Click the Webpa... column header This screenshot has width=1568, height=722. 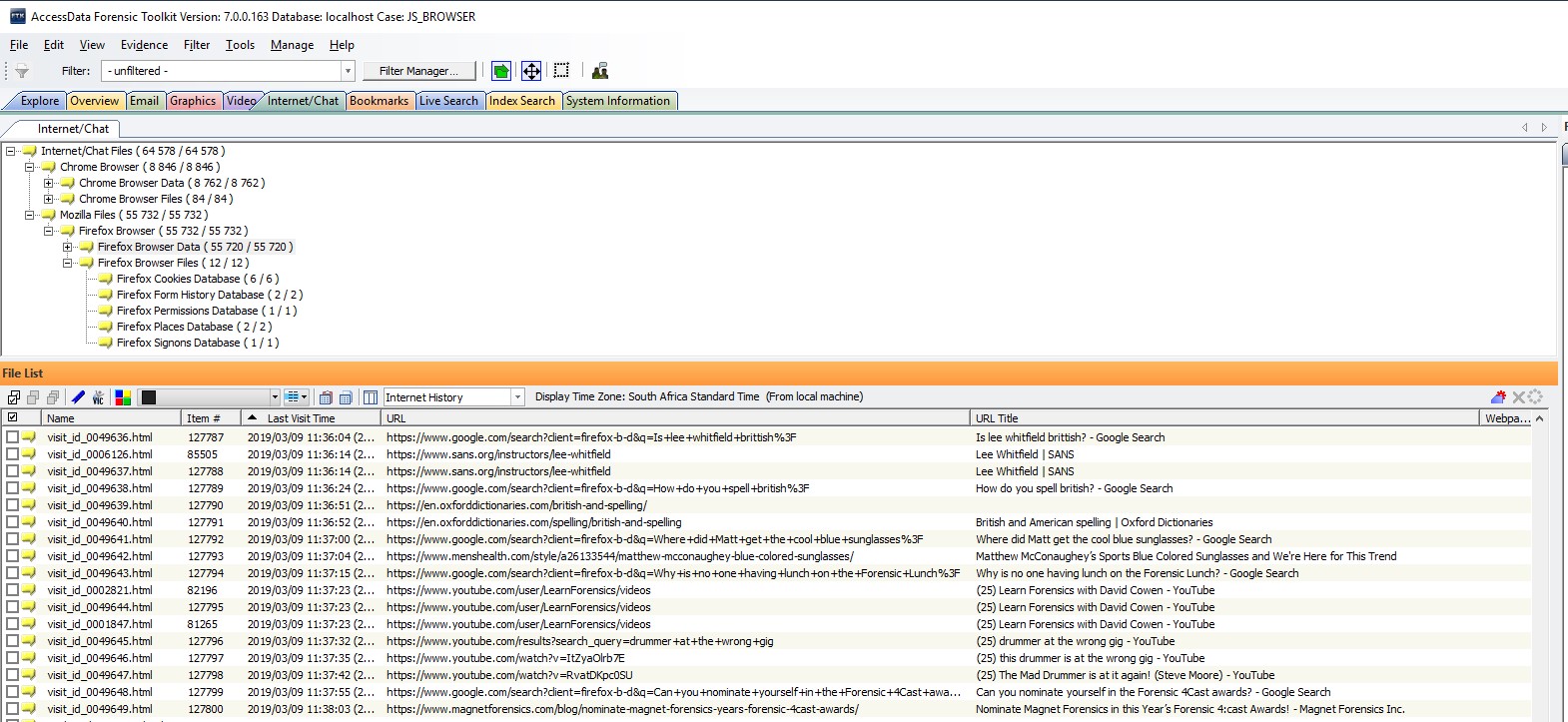coord(1506,418)
